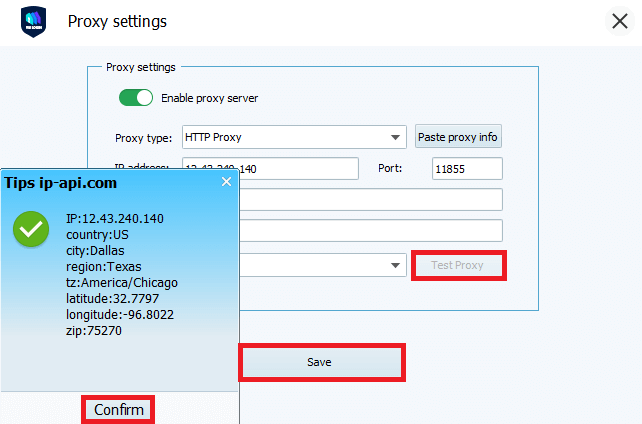Close the Proxy settings window
Screen dimensions: 642x424
point(619,22)
